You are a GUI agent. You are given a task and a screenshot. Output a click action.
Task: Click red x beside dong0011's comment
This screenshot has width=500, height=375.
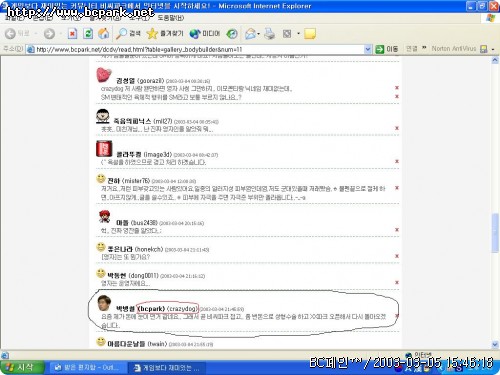(x=397, y=282)
